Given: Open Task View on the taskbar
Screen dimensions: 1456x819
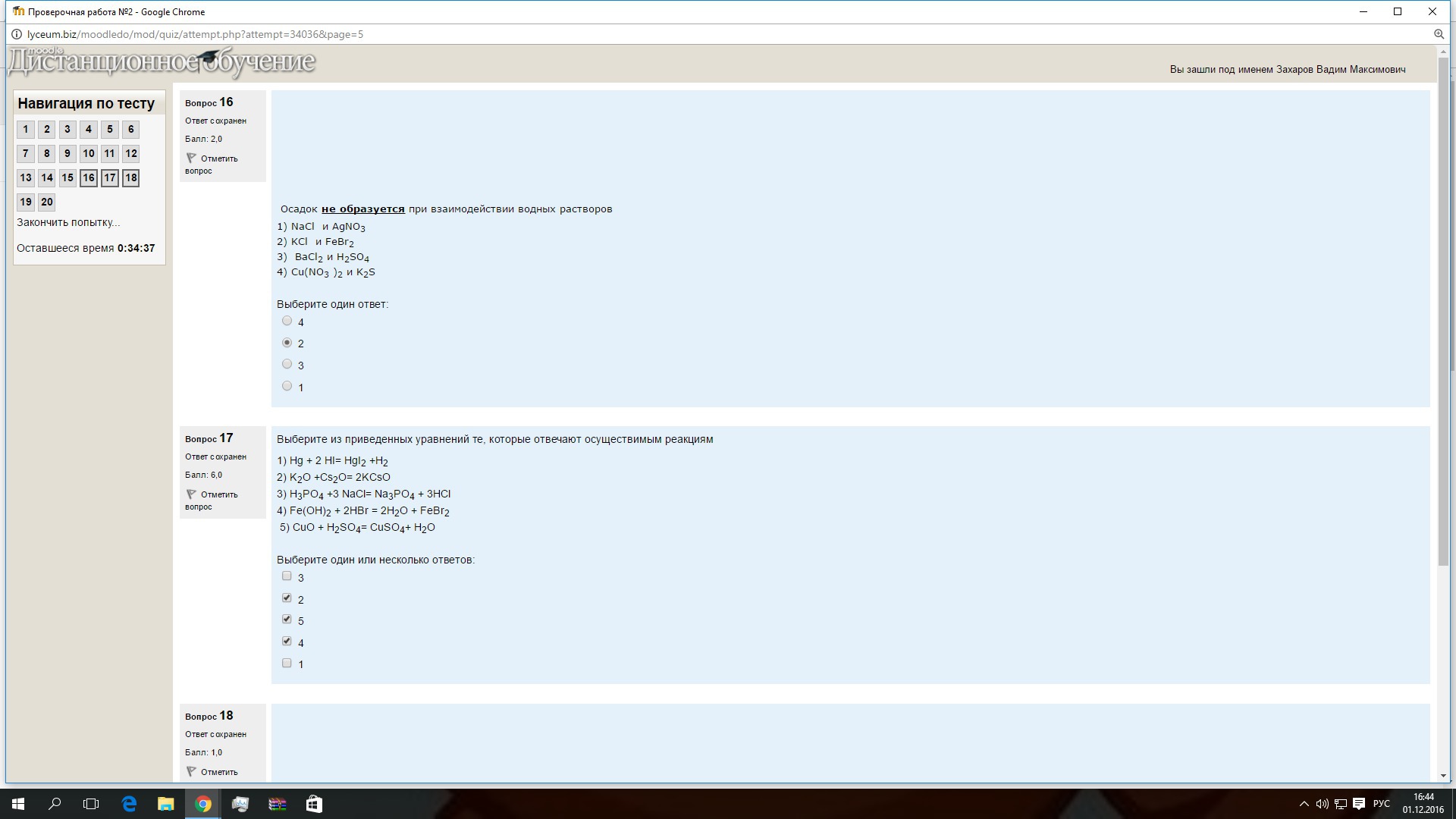Looking at the screenshot, I should [x=91, y=804].
